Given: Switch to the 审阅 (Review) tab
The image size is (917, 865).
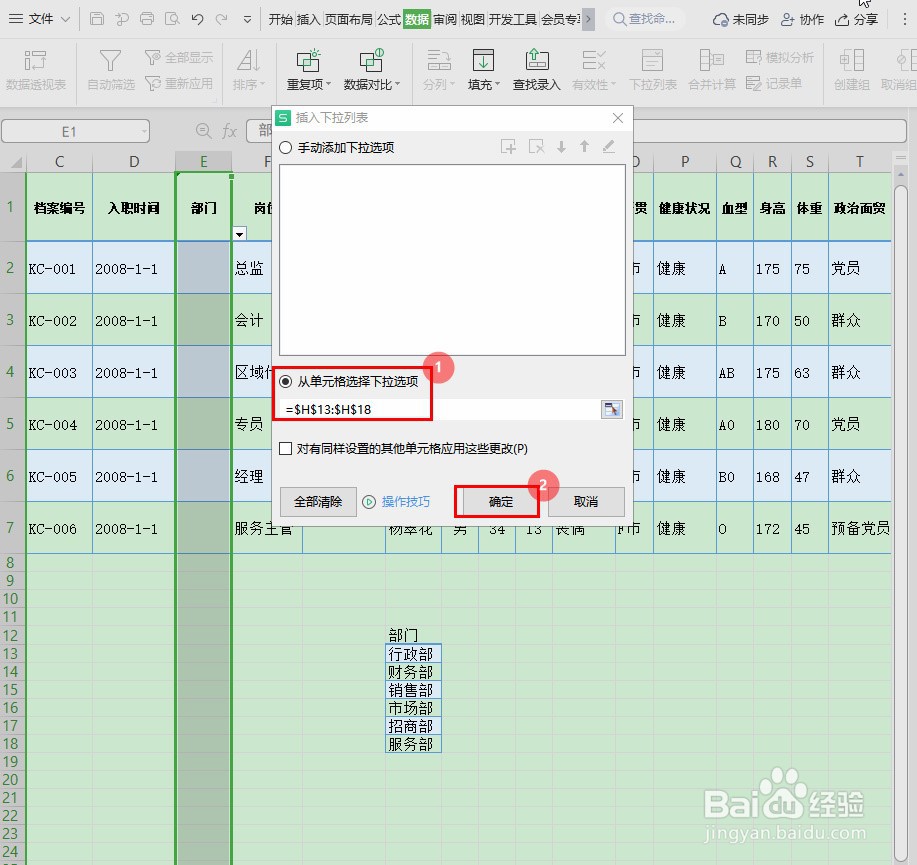Looking at the screenshot, I should pos(445,19).
